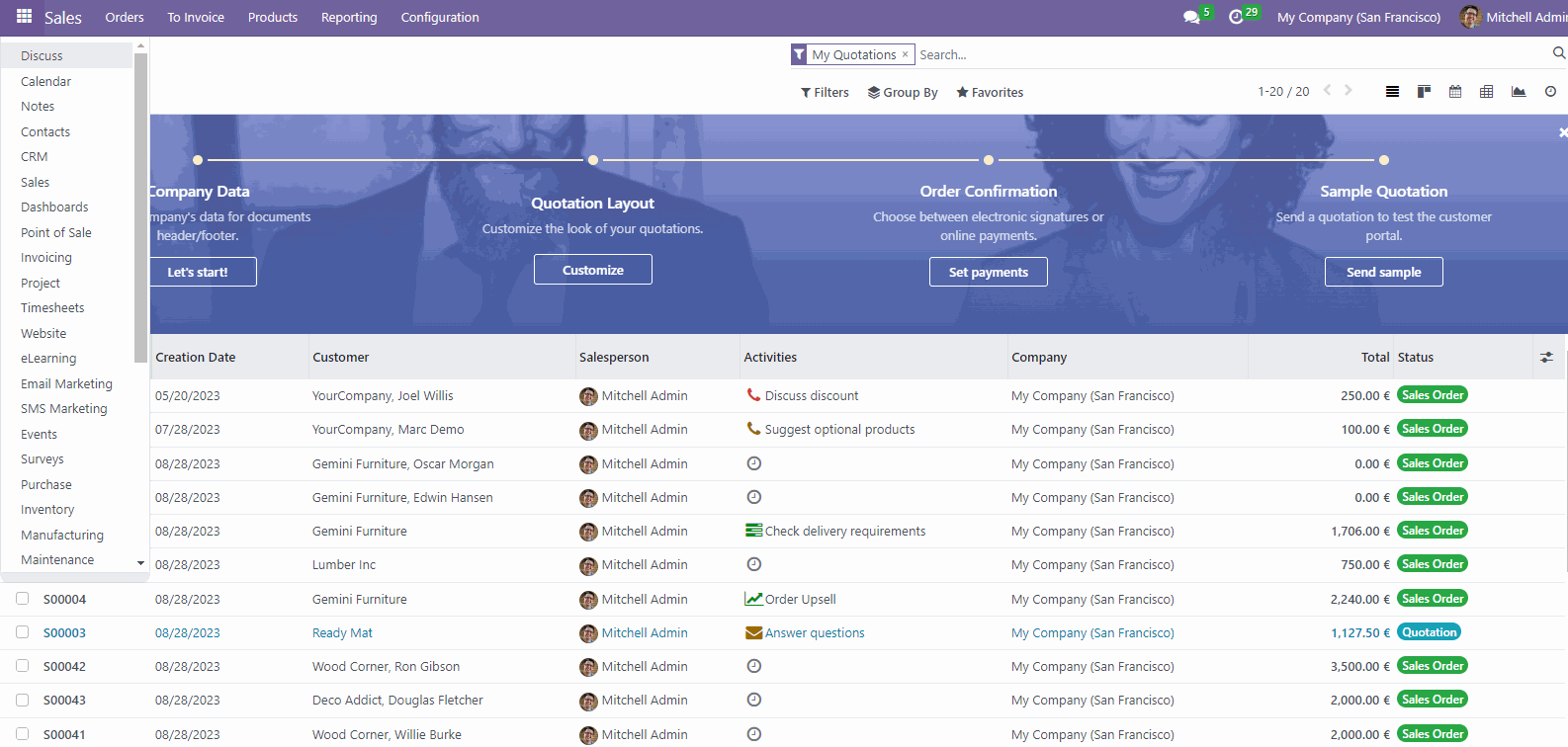Screen dimensions: 1568x747
Task: Select checkbox for order S00042
Action: point(22,665)
